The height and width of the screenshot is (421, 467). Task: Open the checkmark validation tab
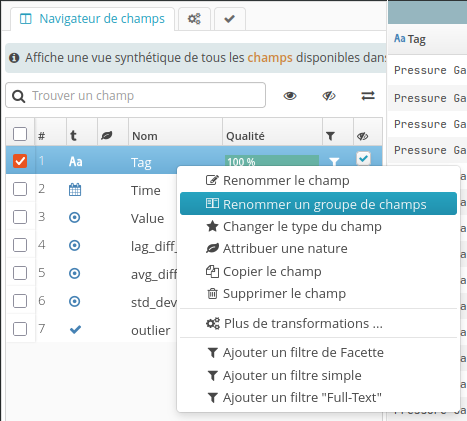230,19
